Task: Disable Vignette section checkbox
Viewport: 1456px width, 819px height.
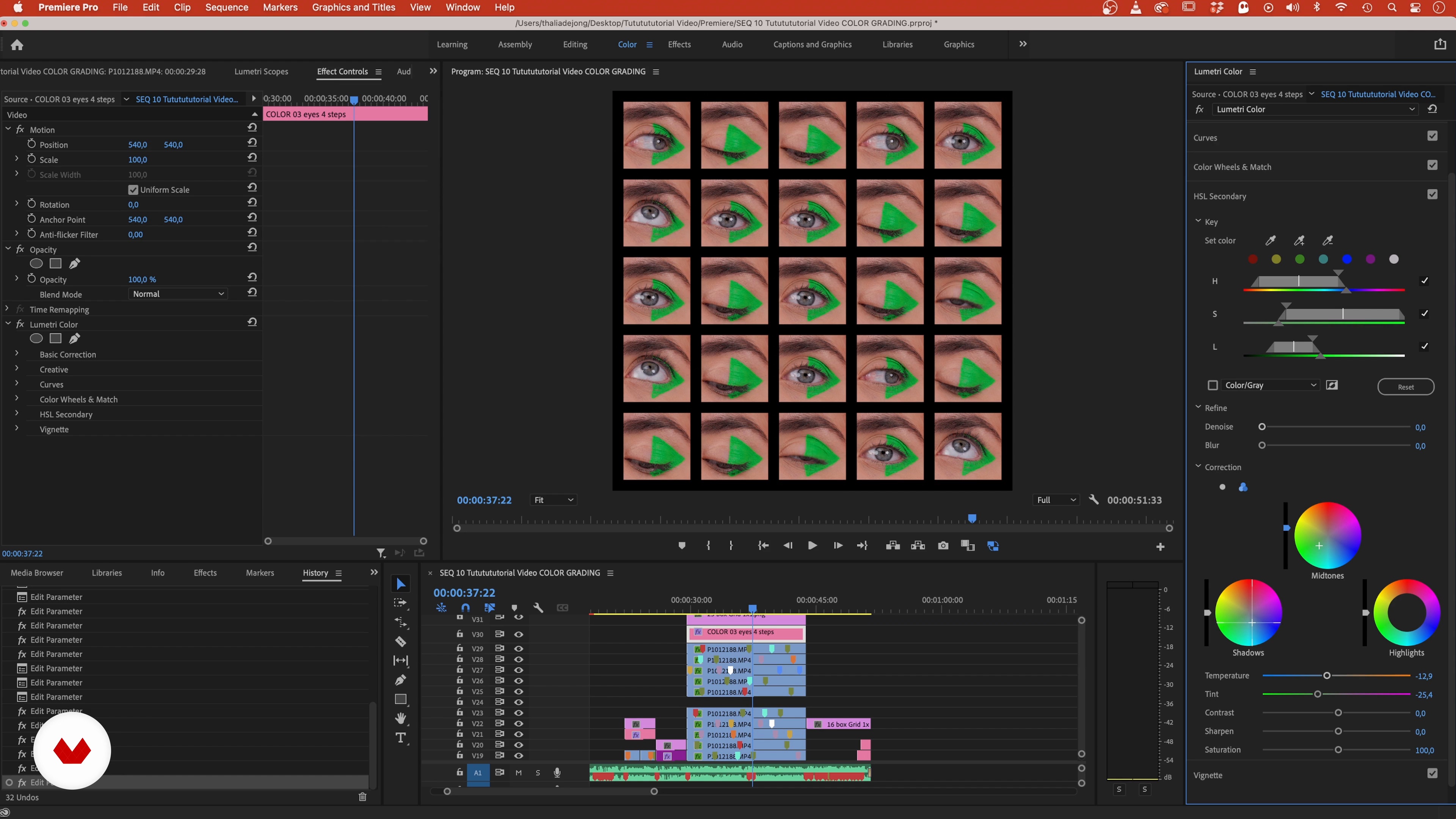Action: click(1432, 773)
